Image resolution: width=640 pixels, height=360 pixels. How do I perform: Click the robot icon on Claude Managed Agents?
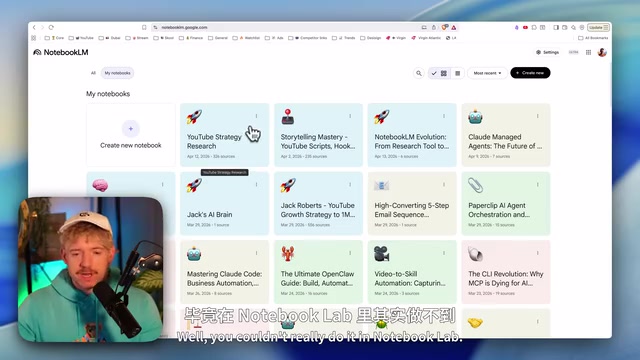click(475, 117)
